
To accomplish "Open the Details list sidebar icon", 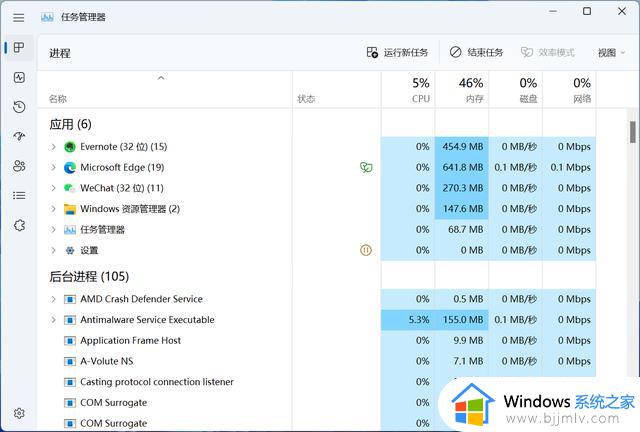I will tap(19, 196).
